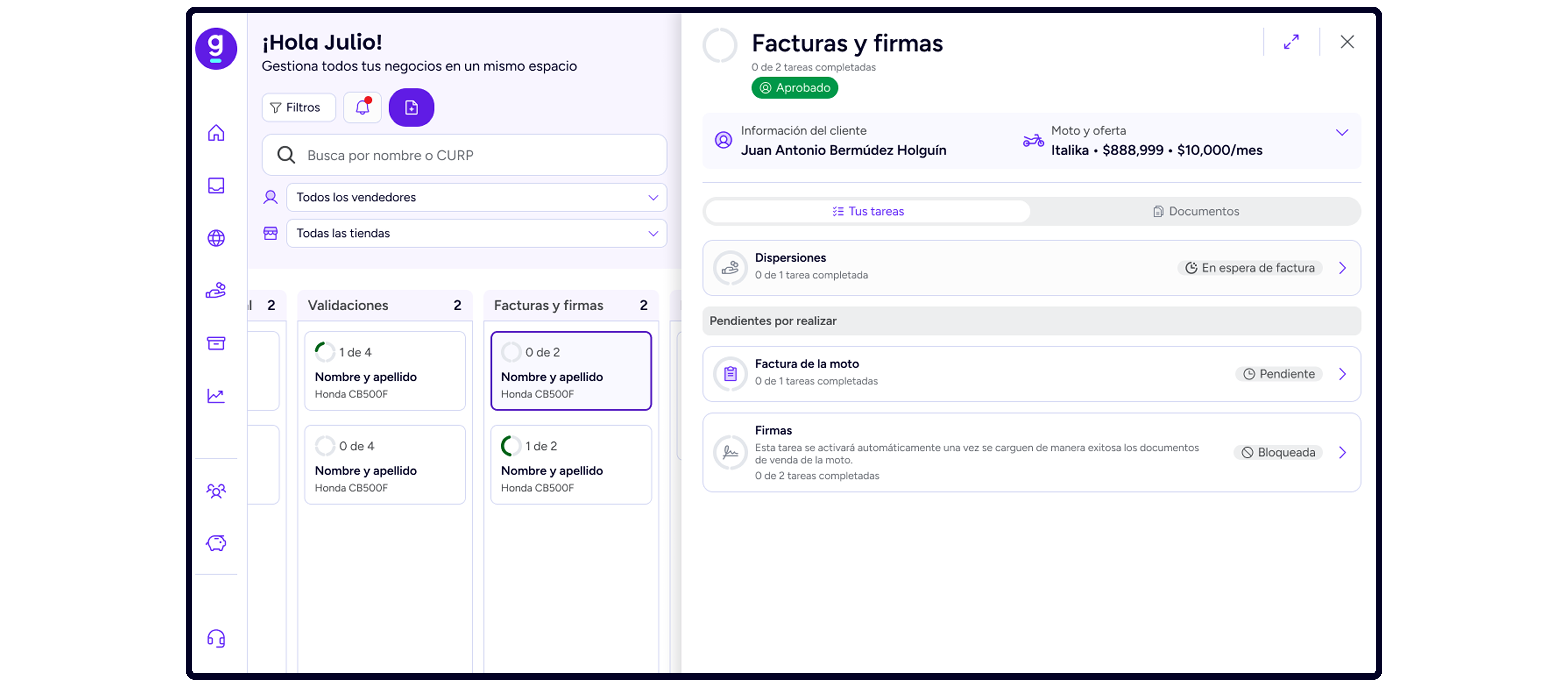The image size is (1568, 686).
Task: Click the globe icon in sidebar
Action: 216,238
